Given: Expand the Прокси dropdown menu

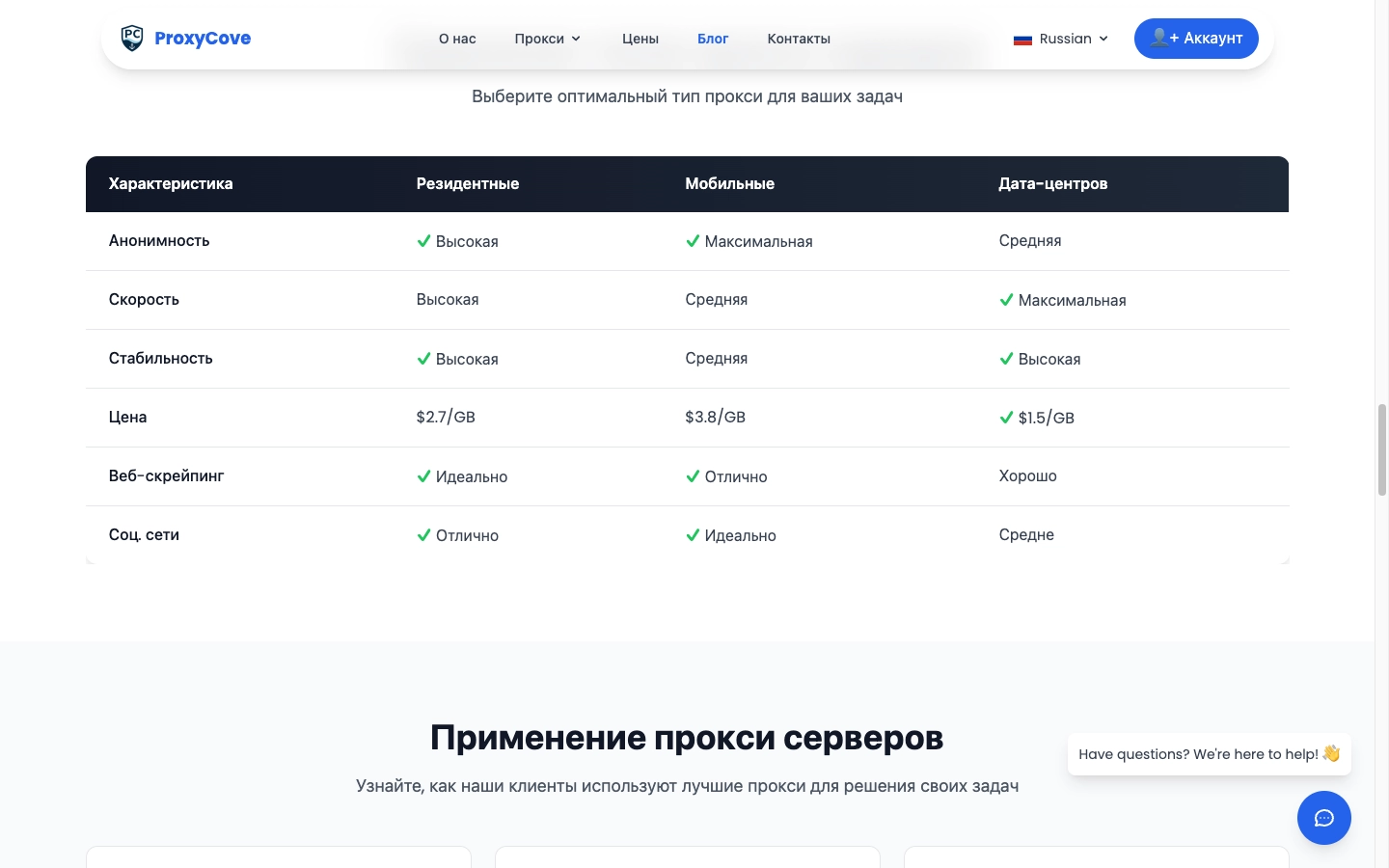Looking at the screenshot, I should click(x=548, y=39).
